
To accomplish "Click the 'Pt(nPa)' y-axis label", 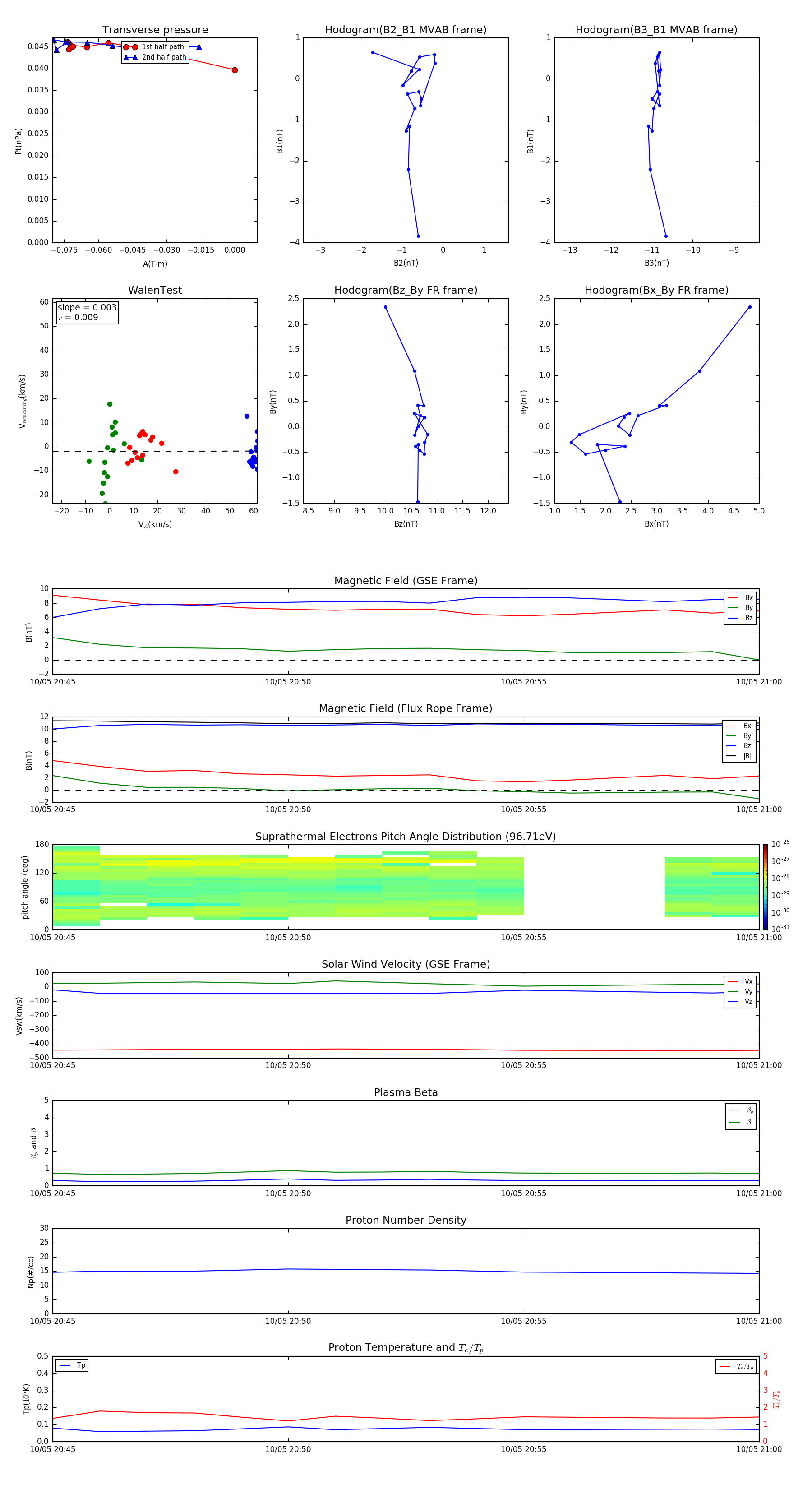I will [x=18, y=141].
